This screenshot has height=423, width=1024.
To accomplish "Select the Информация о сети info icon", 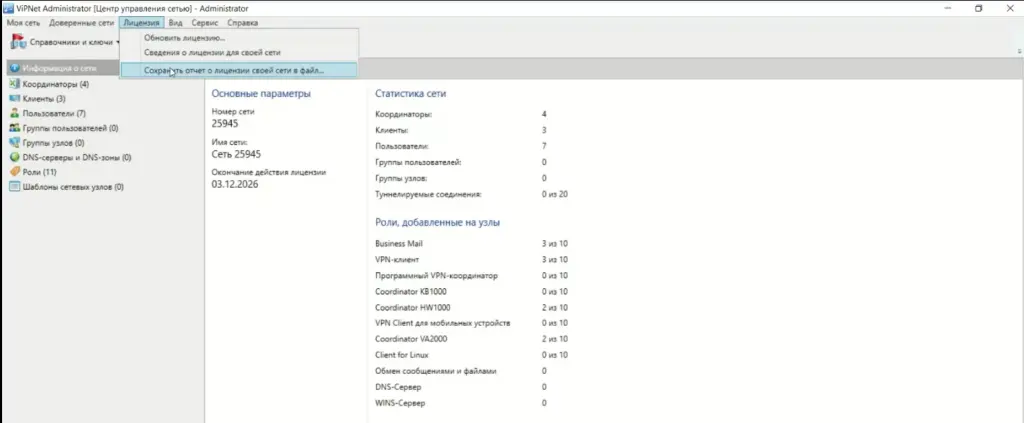I will (x=15, y=68).
